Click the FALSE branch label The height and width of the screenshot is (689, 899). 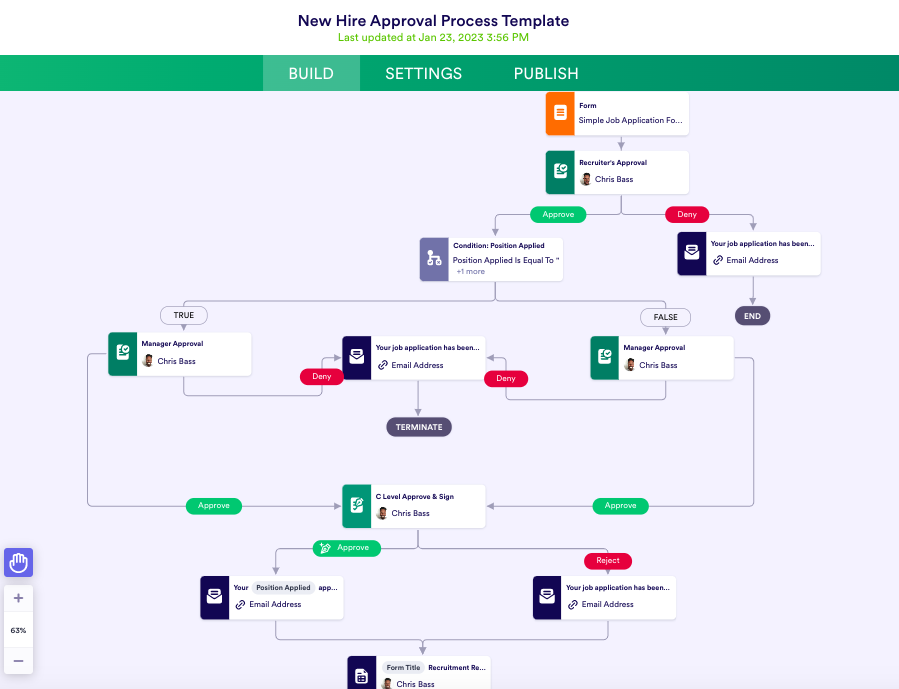(x=665, y=317)
